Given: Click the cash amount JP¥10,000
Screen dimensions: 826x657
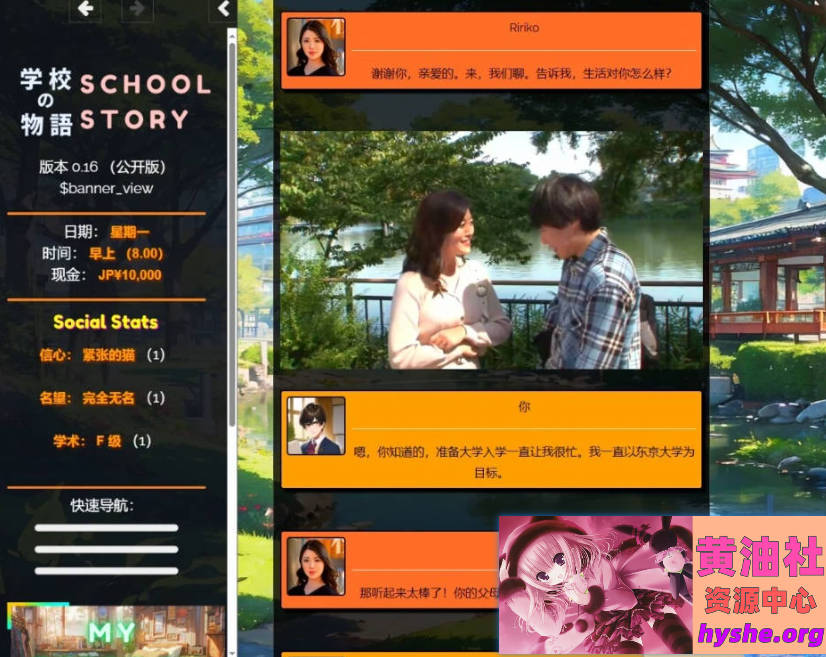Looking at the screenshot, I should tap(129, 275).
